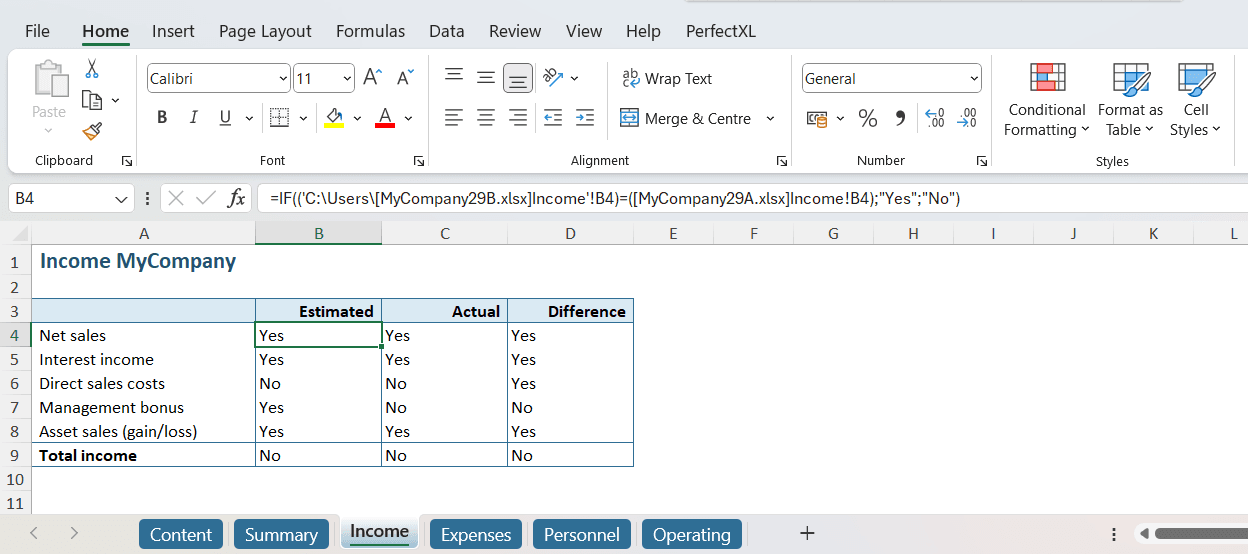Apply cell borders button

tap(280, 118)
